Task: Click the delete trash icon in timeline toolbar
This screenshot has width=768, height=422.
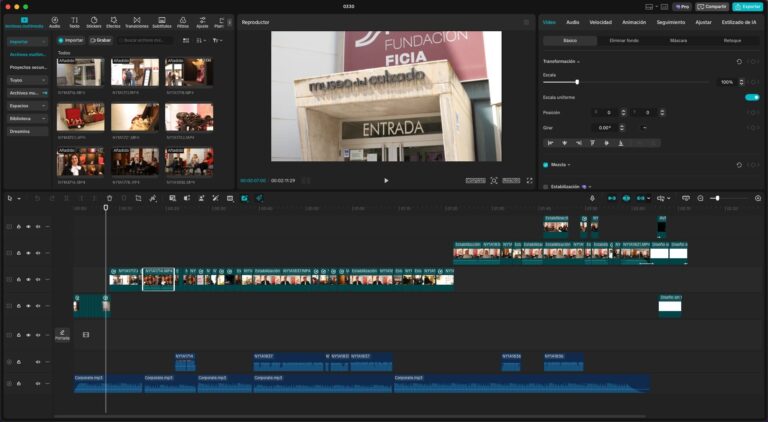Action: pos(109,198)
